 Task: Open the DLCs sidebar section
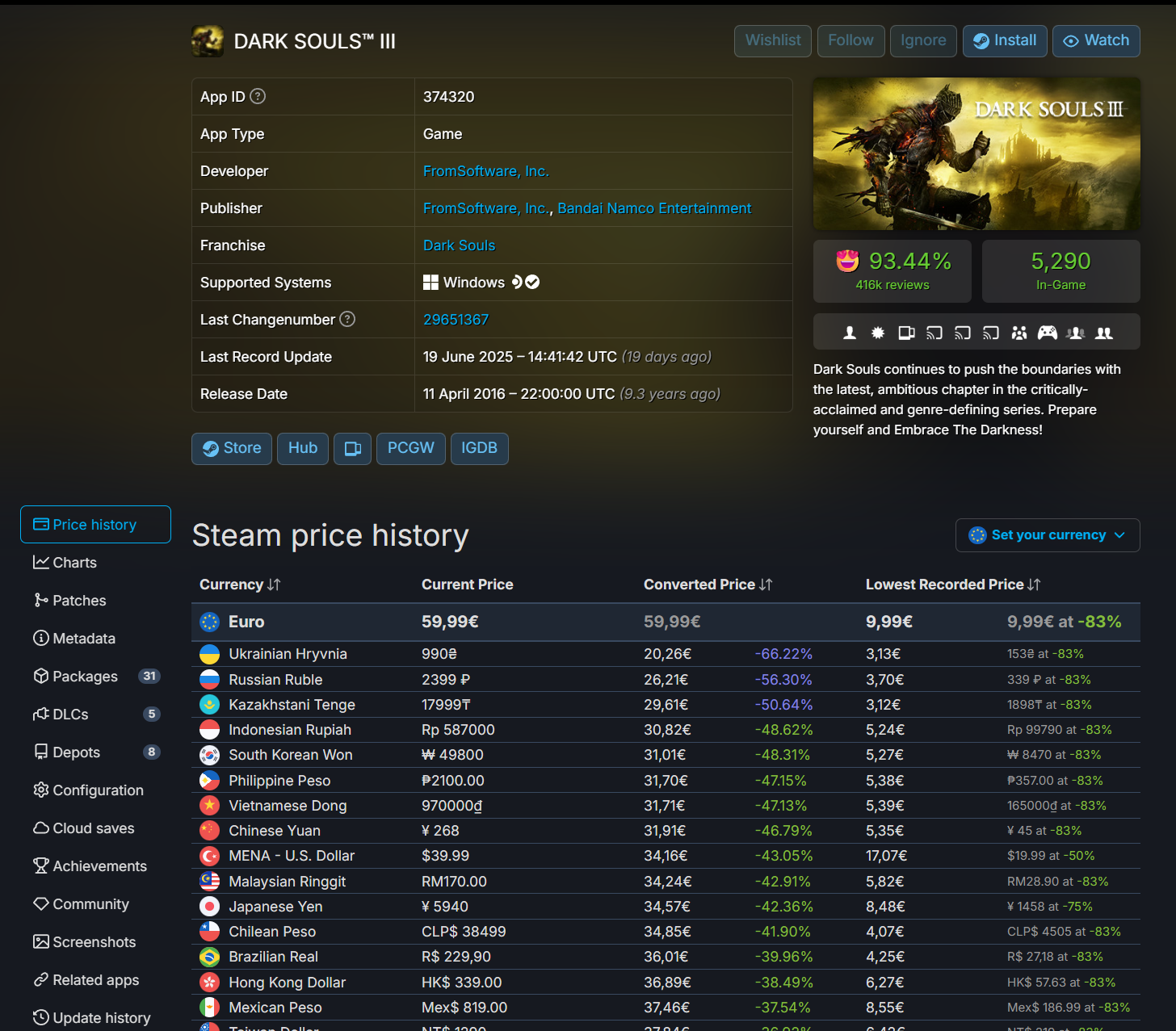(95, 715)
